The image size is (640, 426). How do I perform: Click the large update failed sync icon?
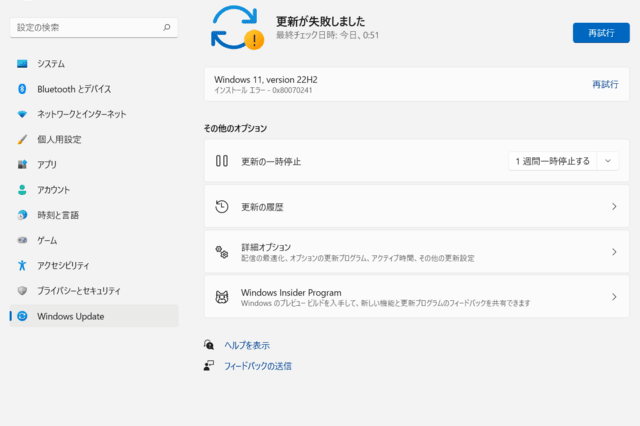[237, 28]
